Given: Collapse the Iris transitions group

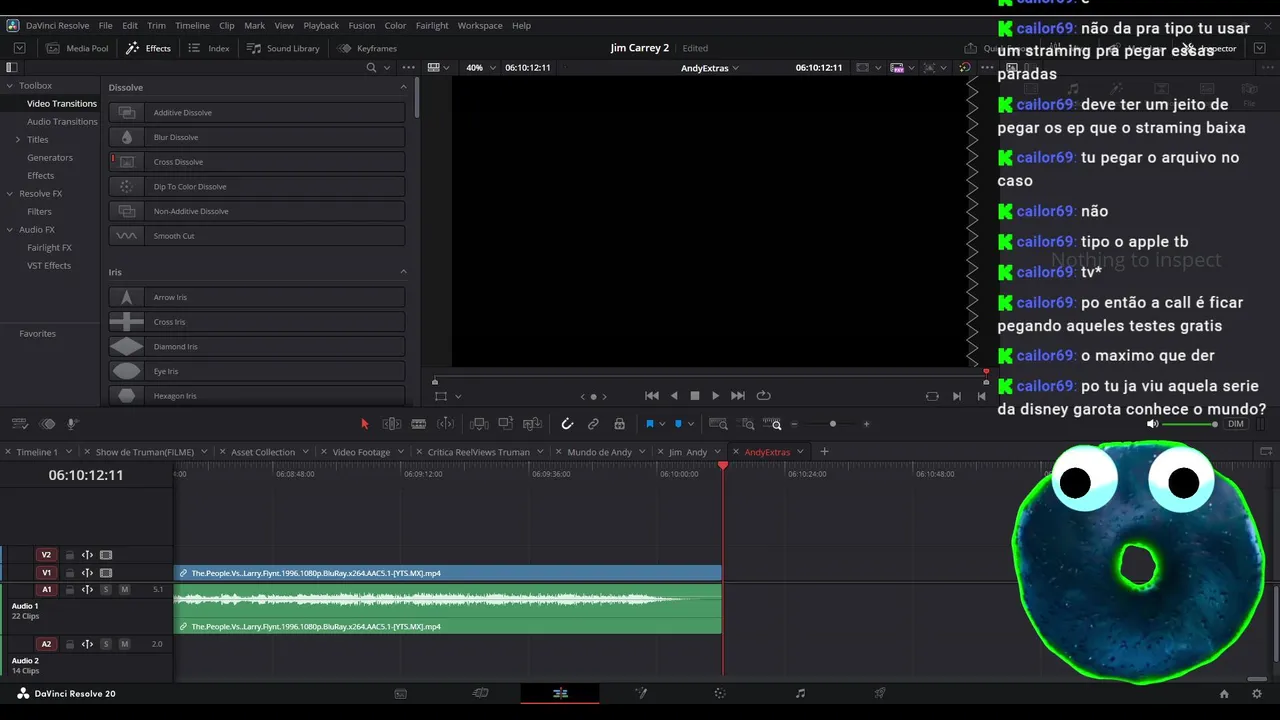Looking at the screenshot, I should 404,272.
